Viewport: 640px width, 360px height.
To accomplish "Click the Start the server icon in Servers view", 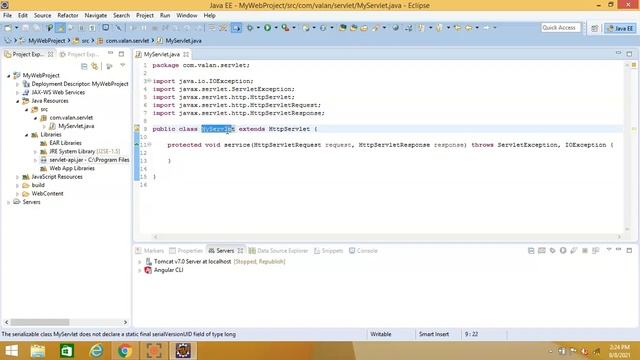I will 563,251.
